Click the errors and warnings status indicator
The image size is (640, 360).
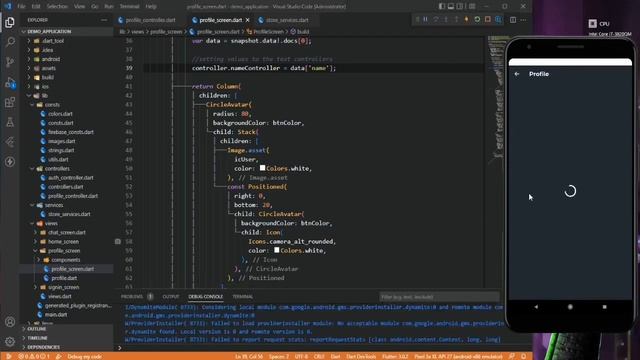(x=34, y=356)
